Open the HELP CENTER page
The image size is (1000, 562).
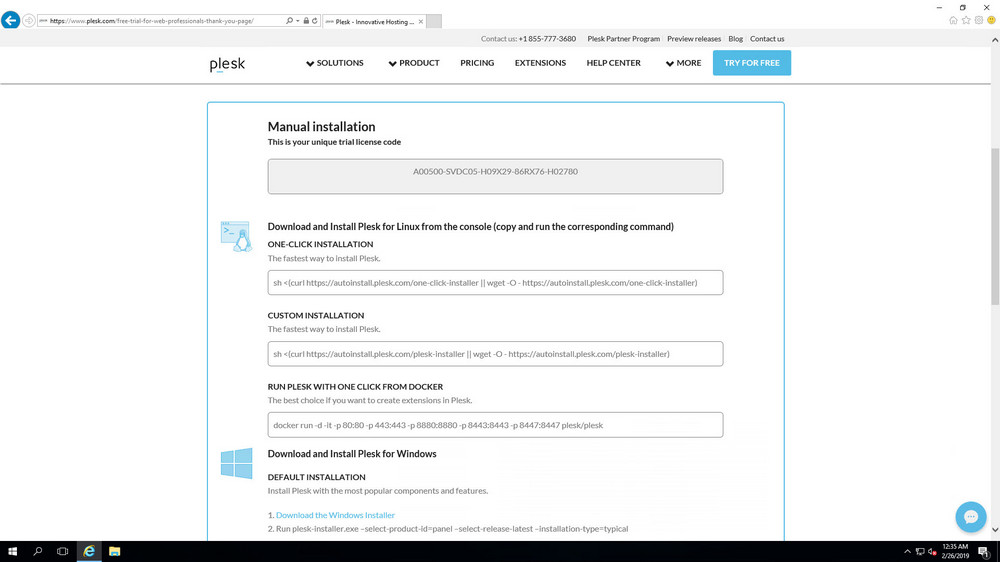pyautogui.click(x=614, y=63)
